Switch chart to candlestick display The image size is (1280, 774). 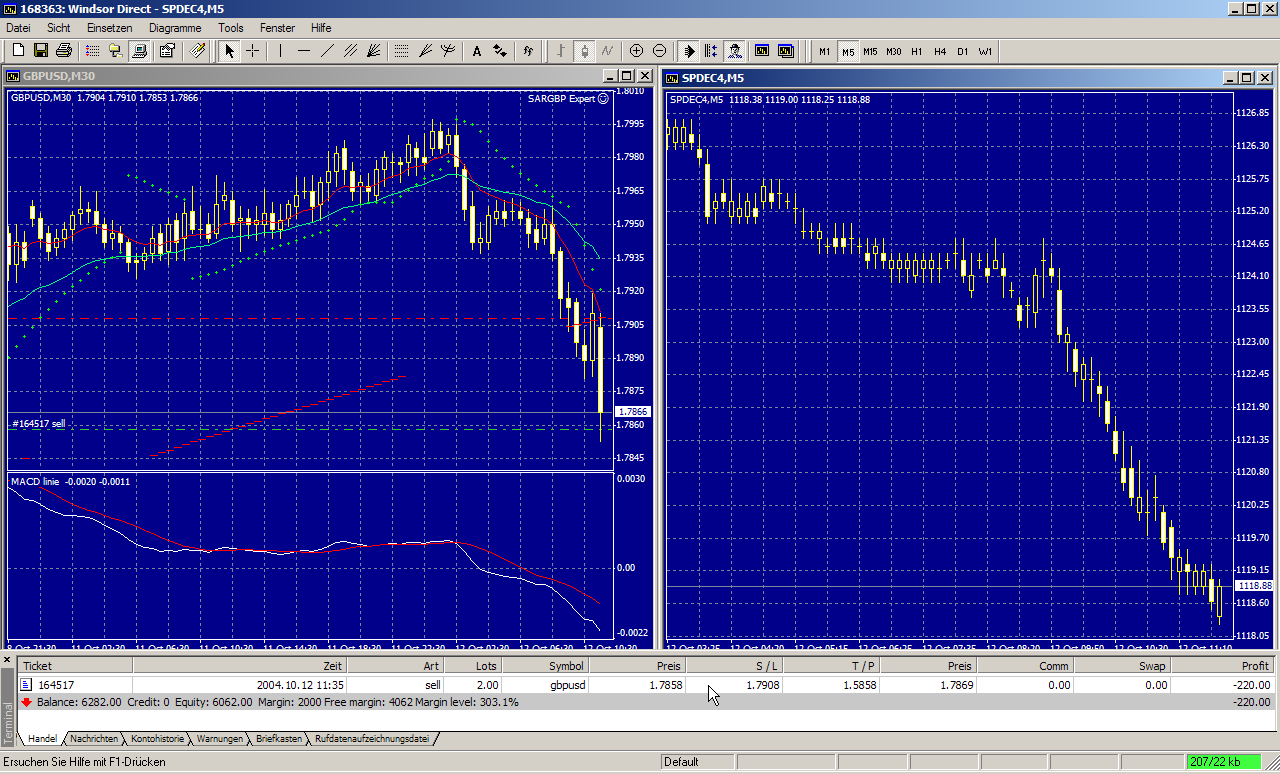click(584, 51)
